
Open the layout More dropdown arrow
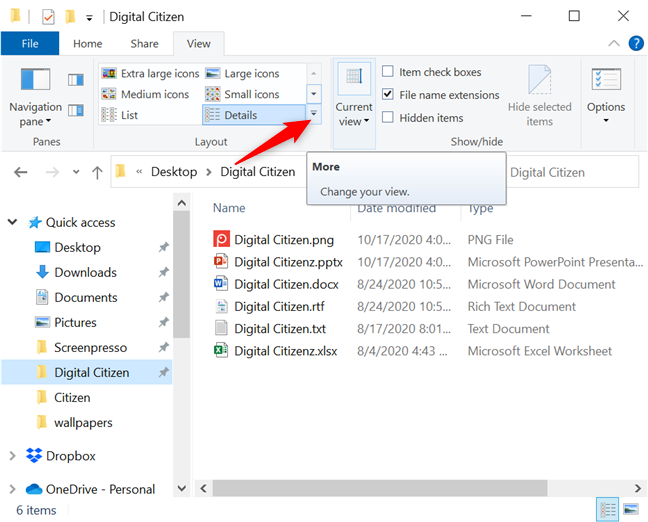point(314,113)
